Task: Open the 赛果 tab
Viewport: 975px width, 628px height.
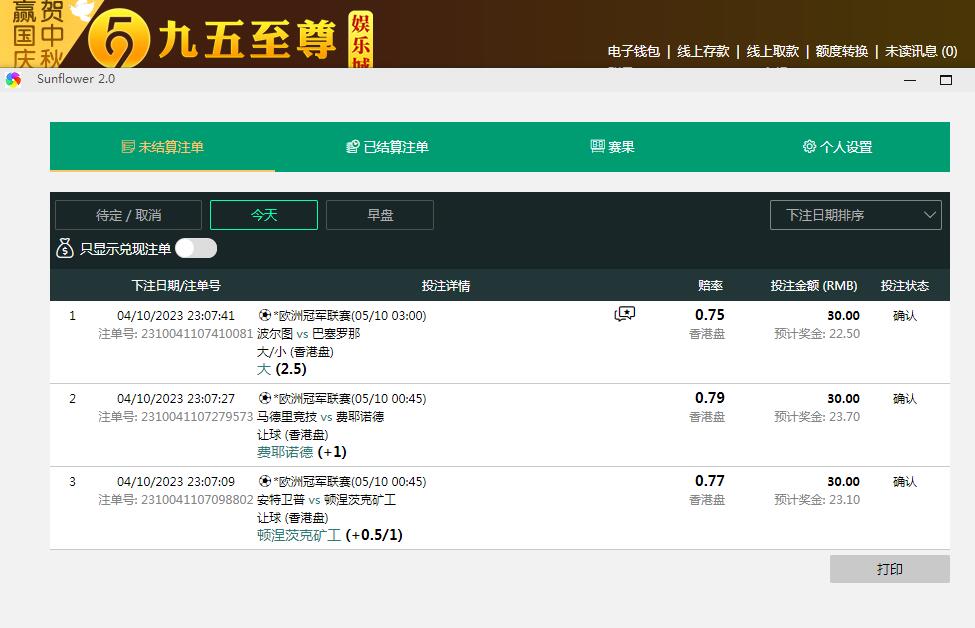Action: (x=612, y=147)
